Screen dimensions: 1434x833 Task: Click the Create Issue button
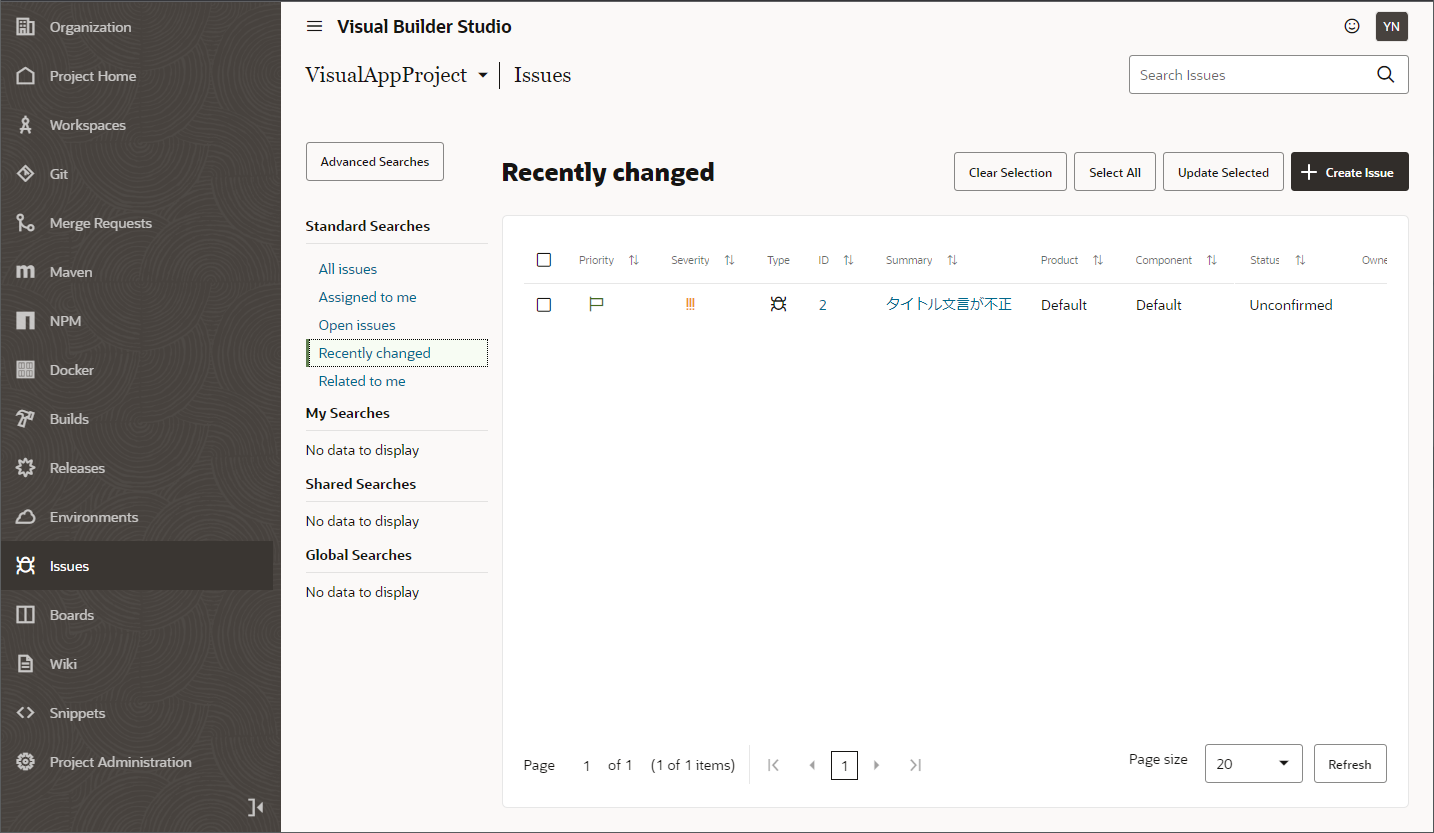[1349, 172]
